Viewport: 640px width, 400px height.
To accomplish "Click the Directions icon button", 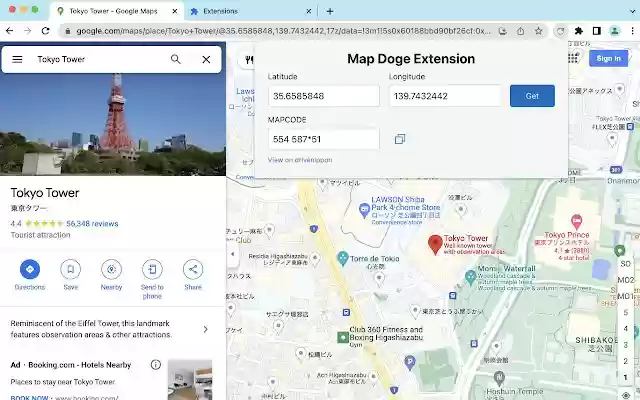I will (x=30, y=269).
